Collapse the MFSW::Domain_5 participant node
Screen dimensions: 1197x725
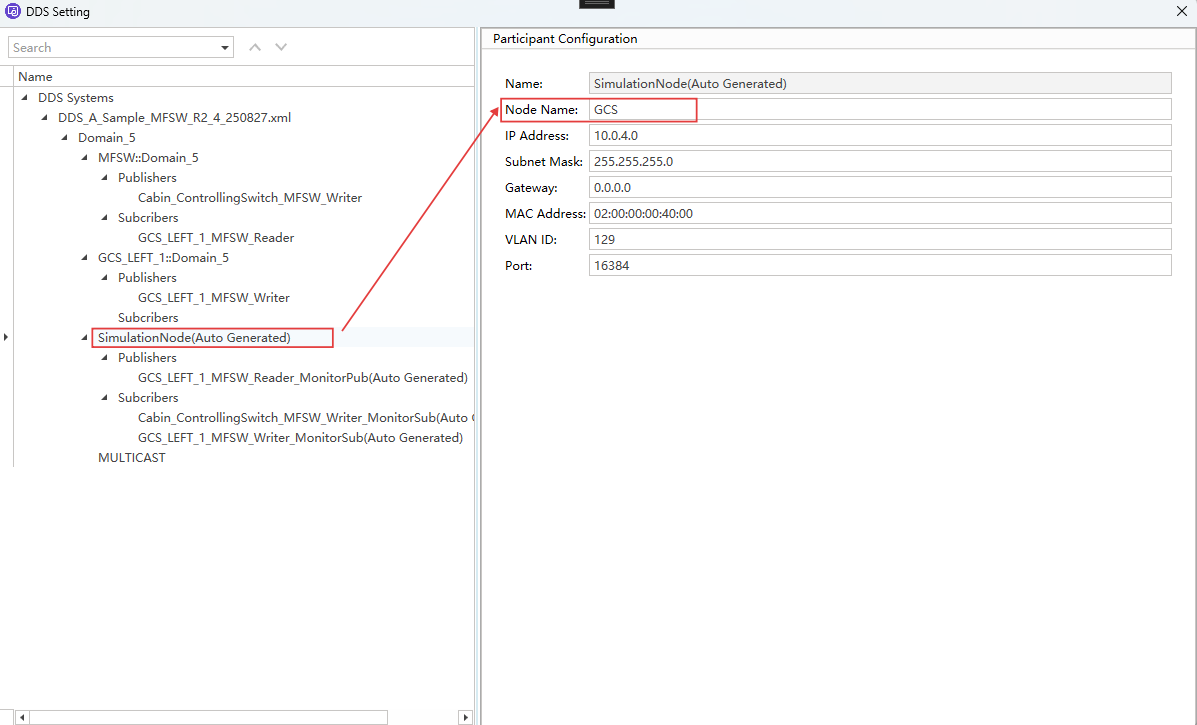(84, 158)
